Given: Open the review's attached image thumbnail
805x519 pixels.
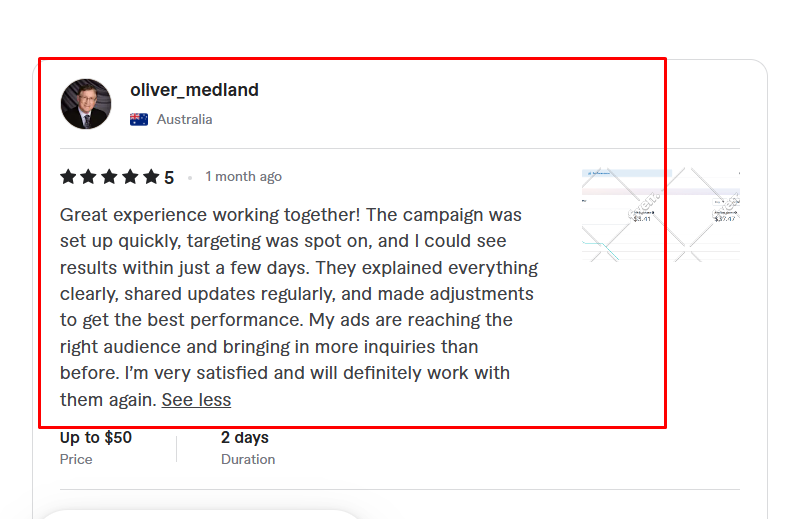Looking at the screenshot, I should (660, 214).
